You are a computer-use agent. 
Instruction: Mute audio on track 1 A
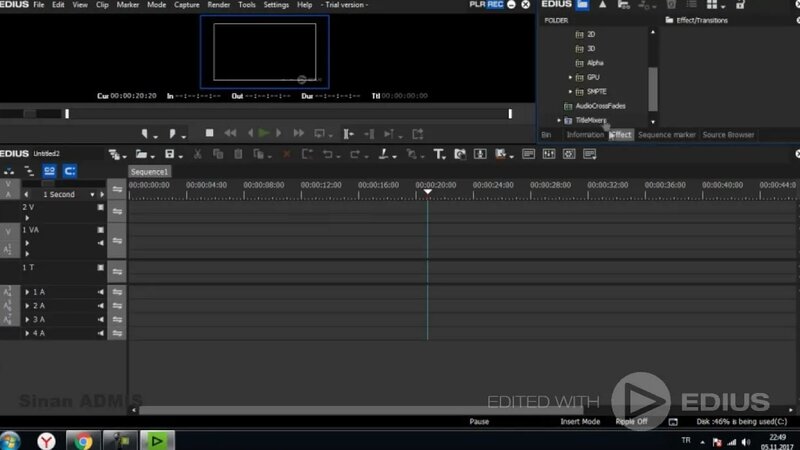(101, 292)
